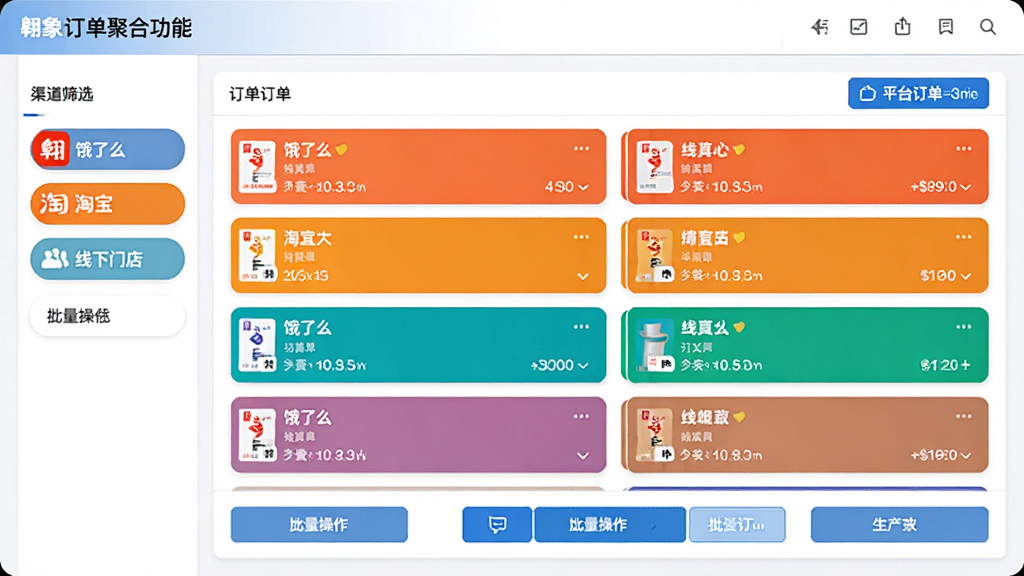This screenshot has height=576, width=1024.
Task: Open more options on green 线真么 card
Action: tap(964, 327)
